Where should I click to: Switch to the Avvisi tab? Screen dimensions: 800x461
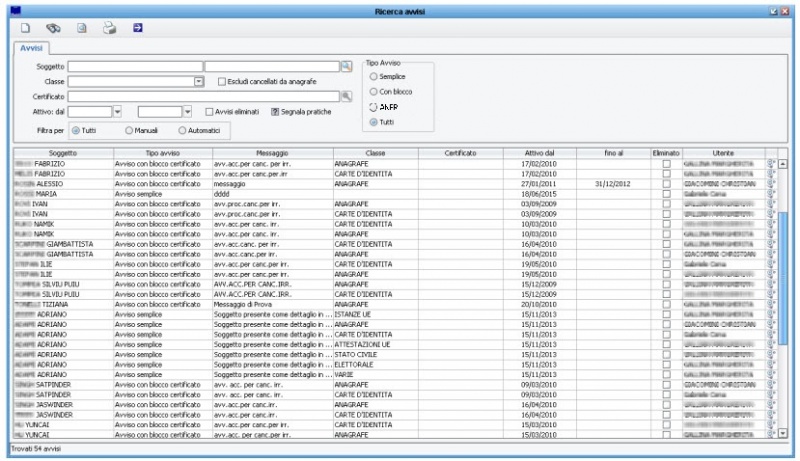[x=30, y=47]
